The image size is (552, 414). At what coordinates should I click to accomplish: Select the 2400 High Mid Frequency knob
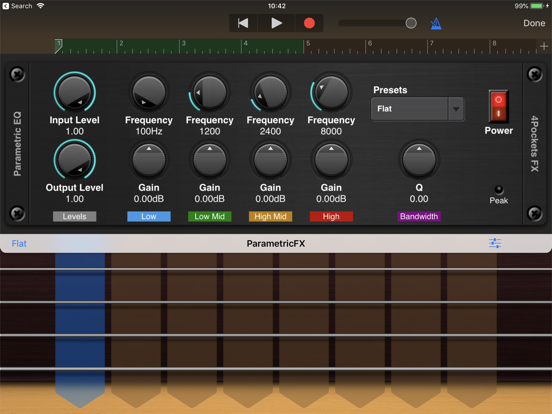coord(270,92)
